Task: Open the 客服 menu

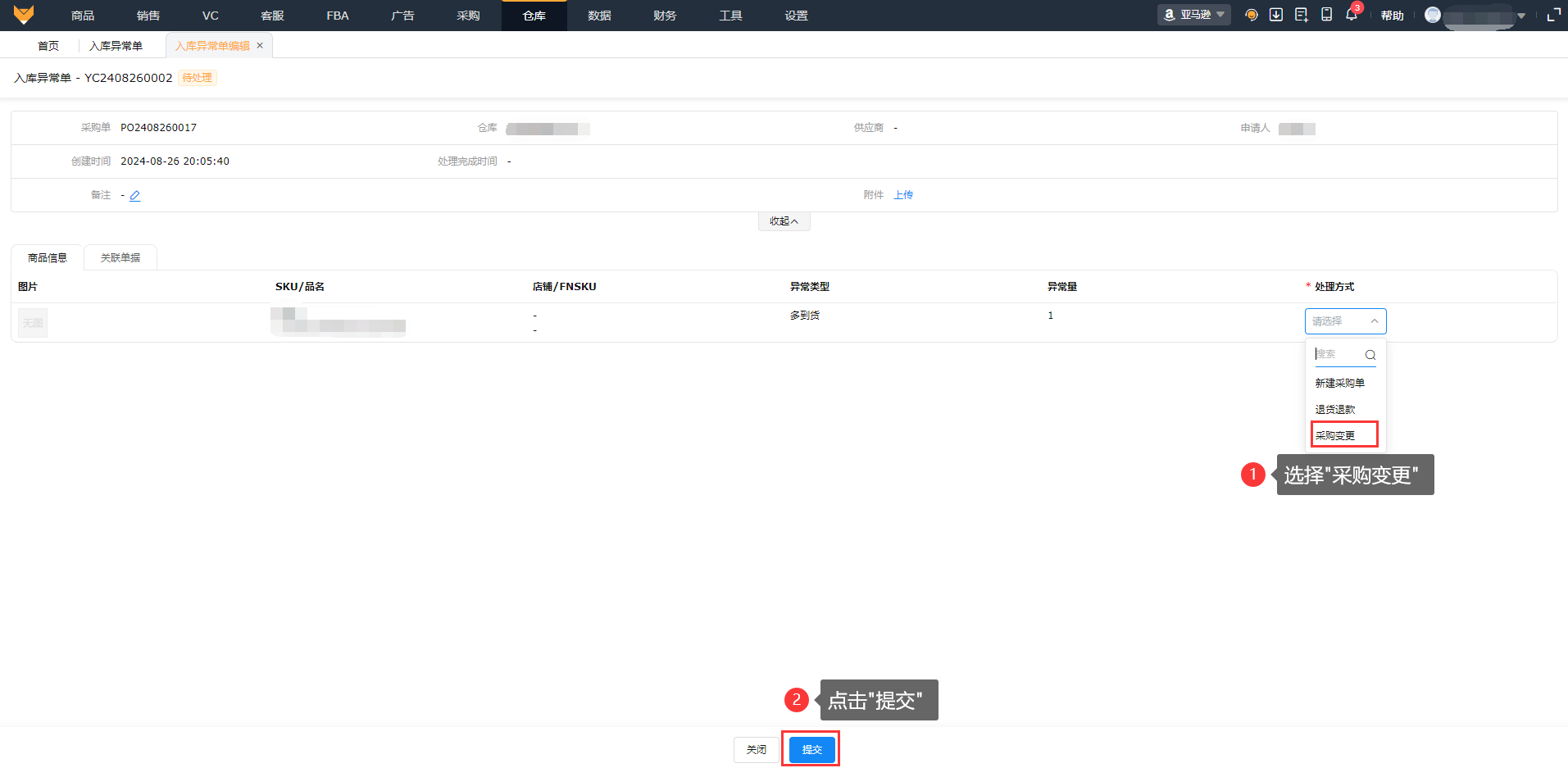Action: [x=272, y=16]
